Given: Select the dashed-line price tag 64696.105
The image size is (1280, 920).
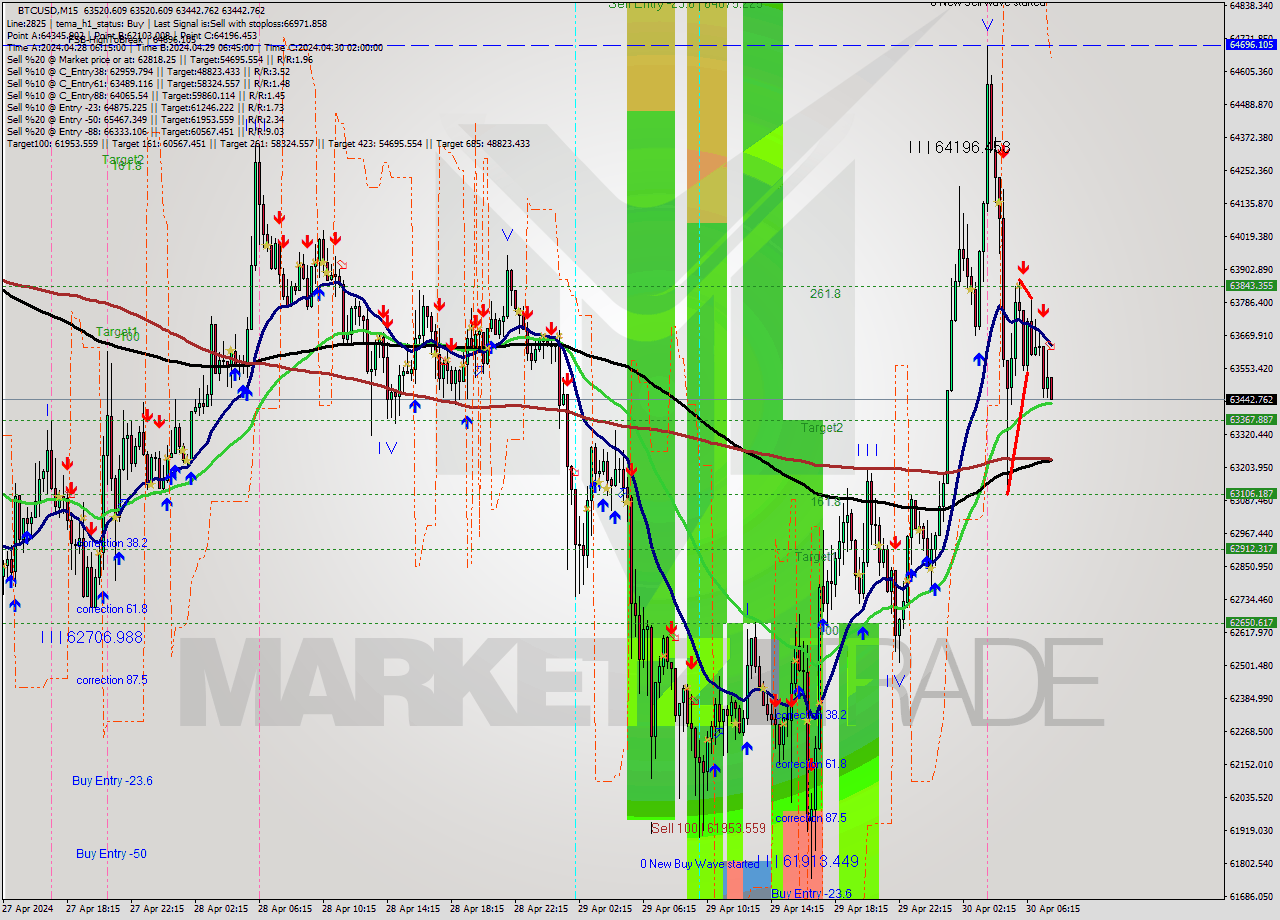Looking at the screenshot, I should coord(1252,45).
